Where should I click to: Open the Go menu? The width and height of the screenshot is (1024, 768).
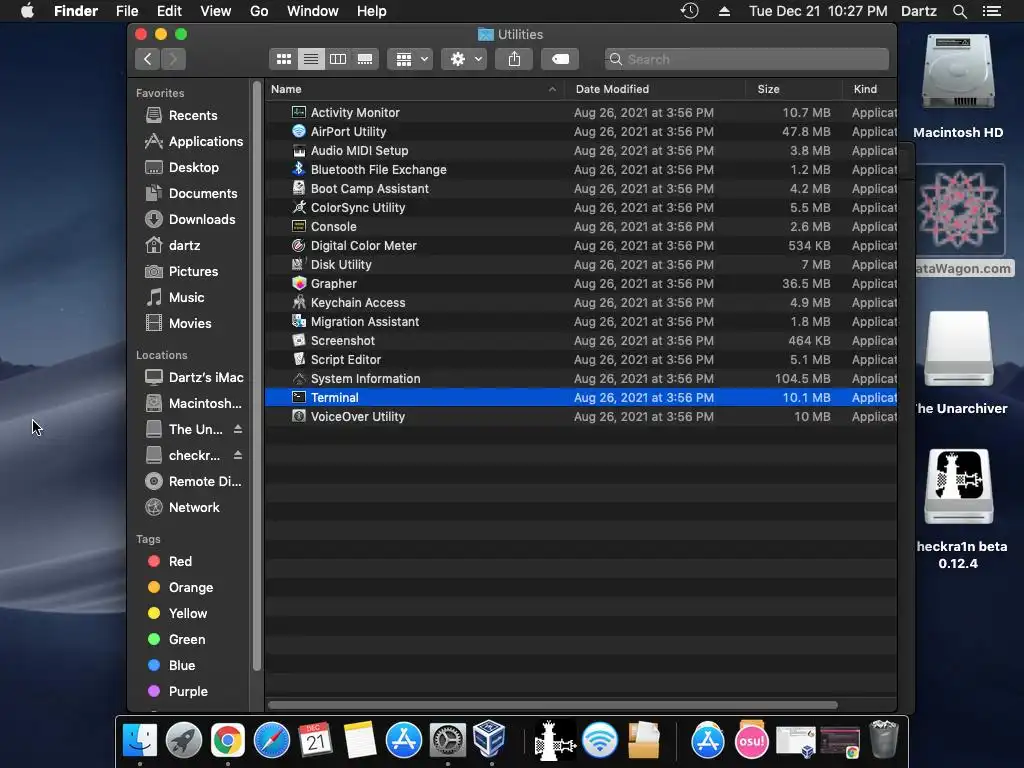click(x=259, y=11)
